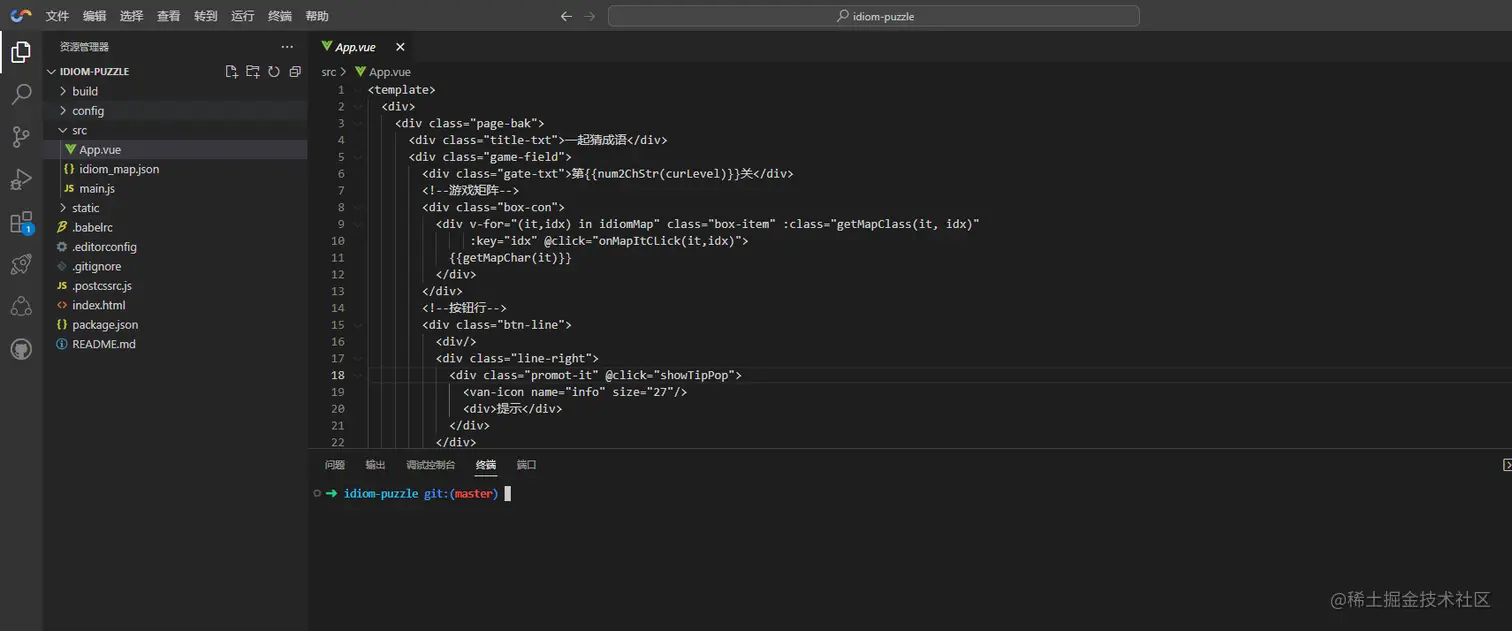The width and height of the screenshot is (1512, 631).
Task: Open main.js in the file tree
Action: 175,189
